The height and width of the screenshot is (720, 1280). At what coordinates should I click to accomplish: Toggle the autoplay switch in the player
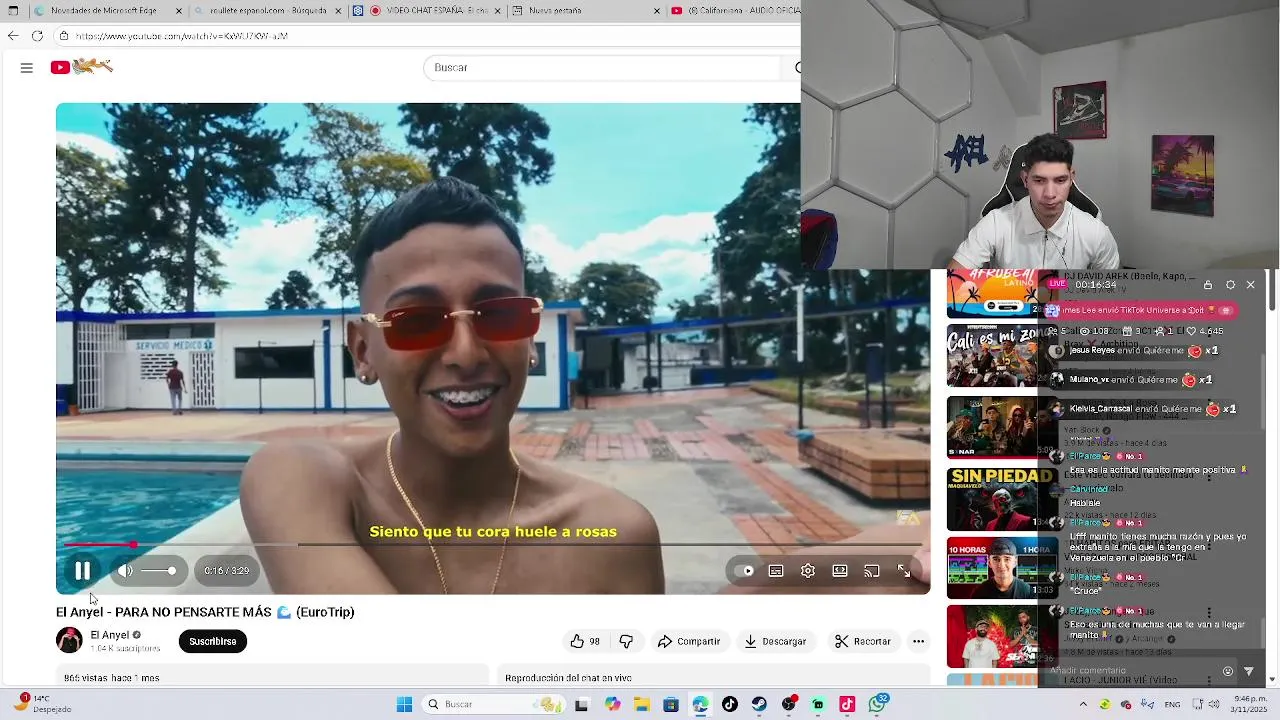click(x=744, y=571)
